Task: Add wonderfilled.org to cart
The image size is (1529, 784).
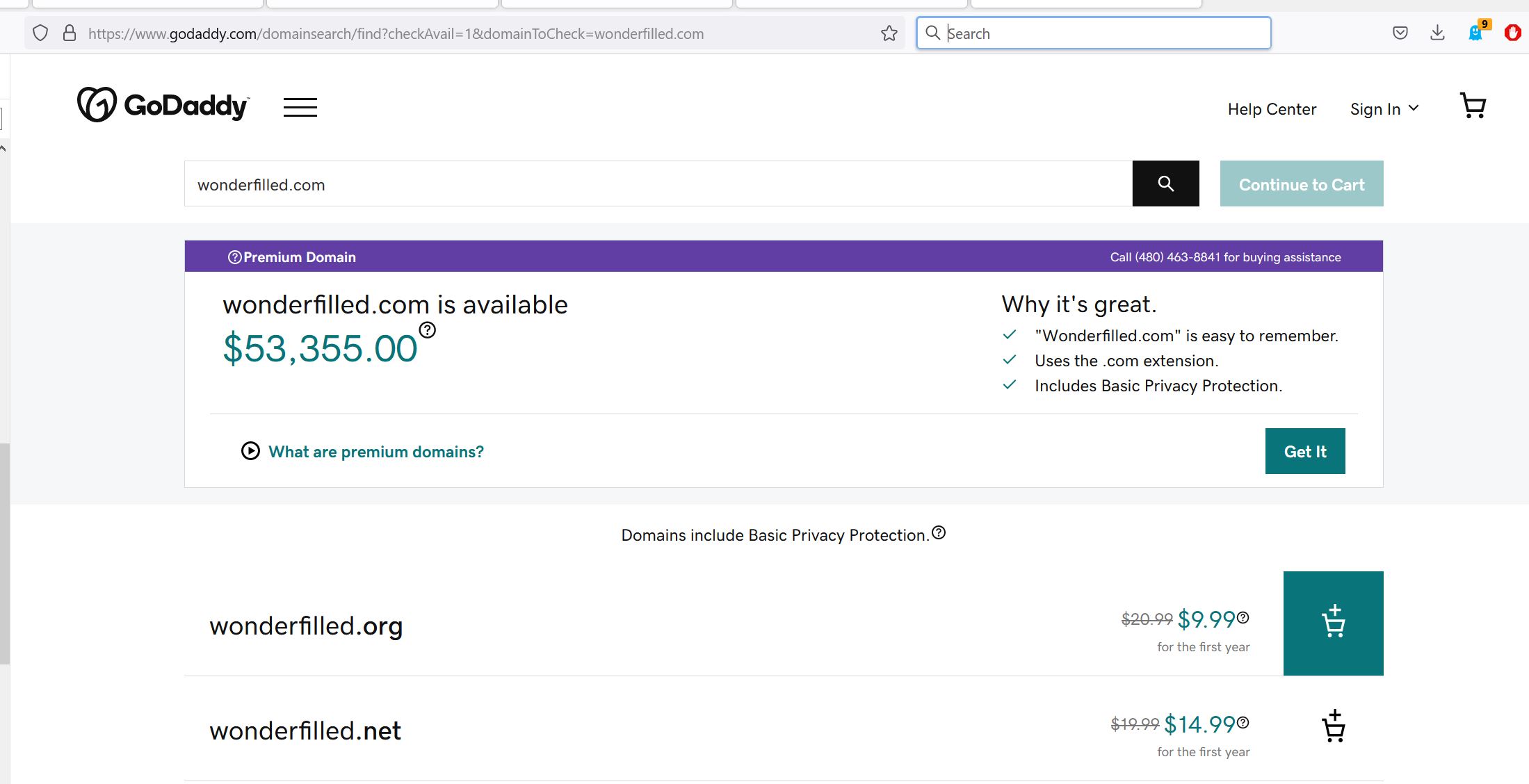Action: coord(1333,623)
